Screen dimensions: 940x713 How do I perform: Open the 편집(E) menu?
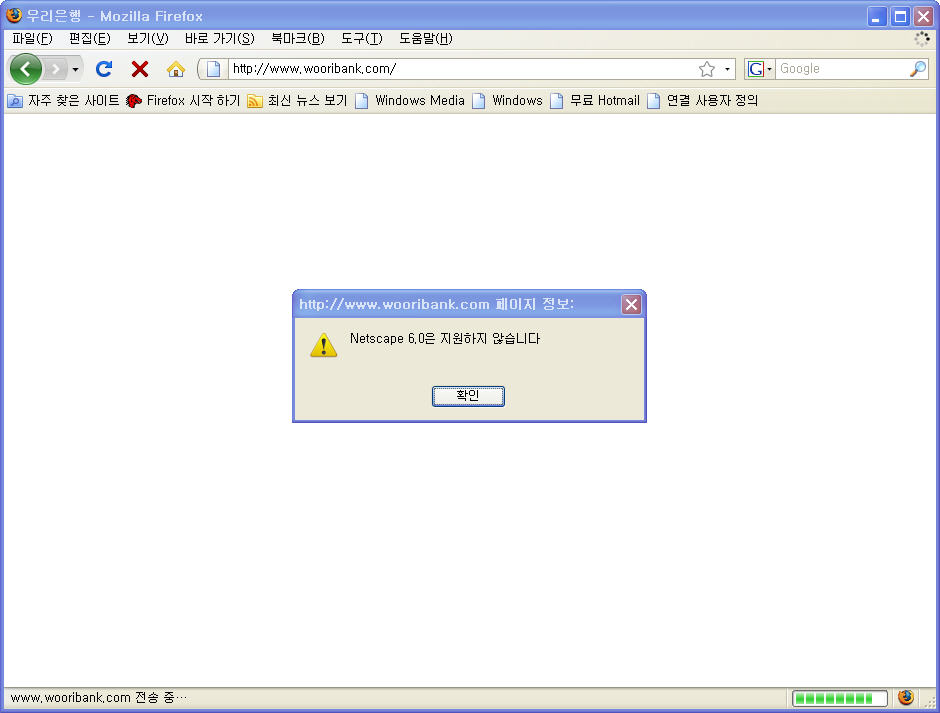click(x=89, y=39)
